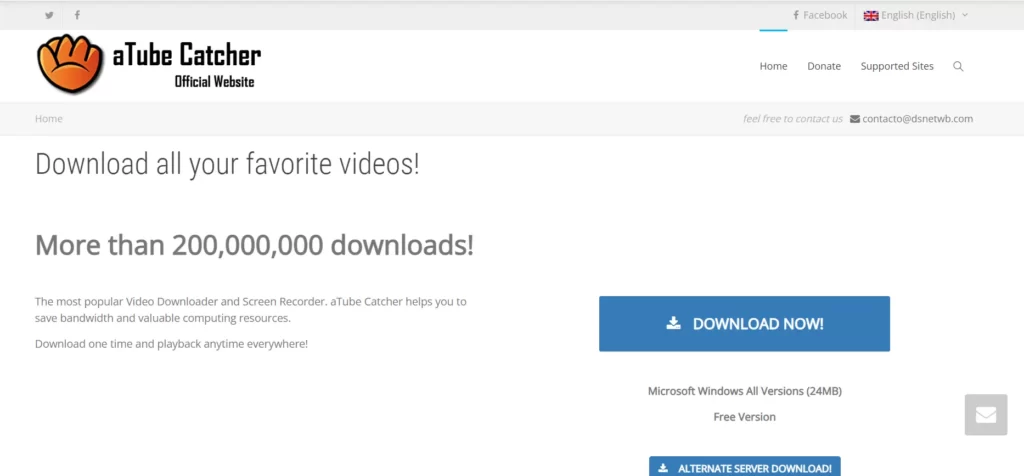Click 'feel free to contact us' text
This screenshot has height=476, width=1024.
click(793, 119)
